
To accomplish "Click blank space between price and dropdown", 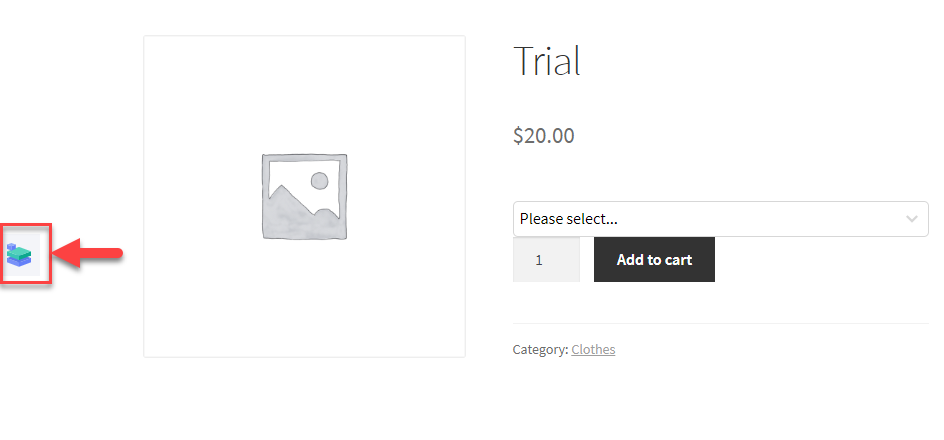I will point(720,175).
